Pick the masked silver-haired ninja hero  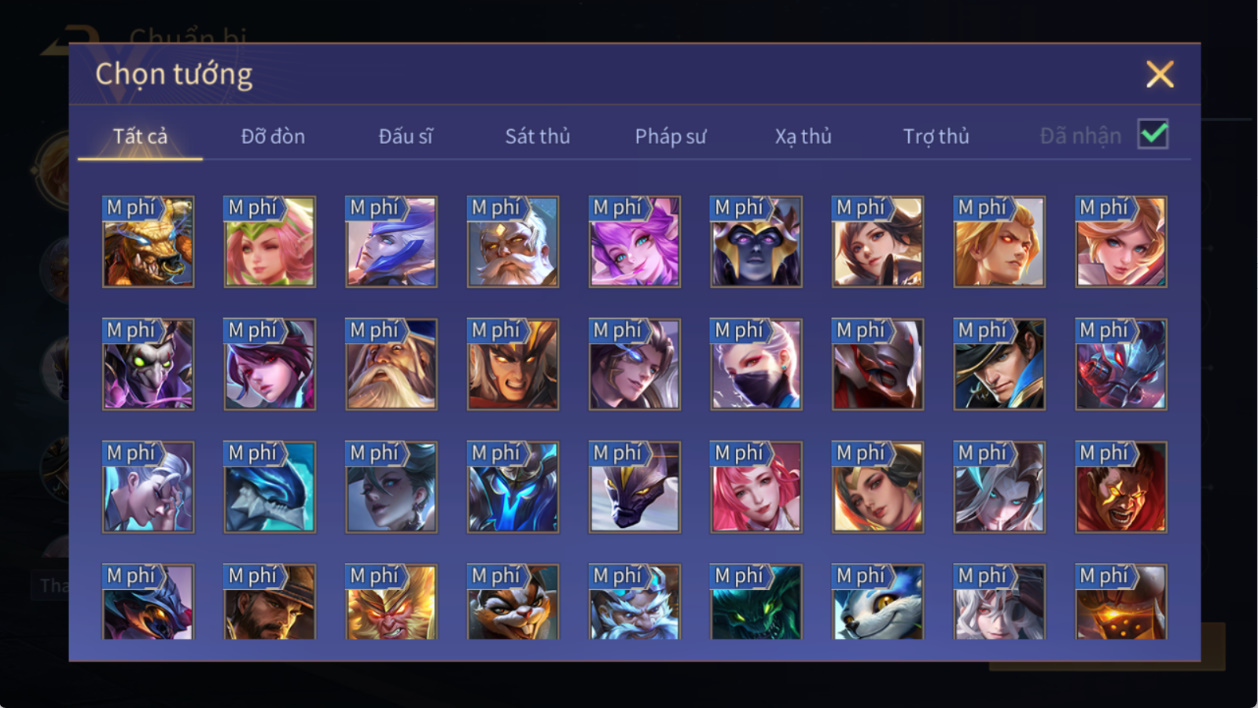point(756,364)
